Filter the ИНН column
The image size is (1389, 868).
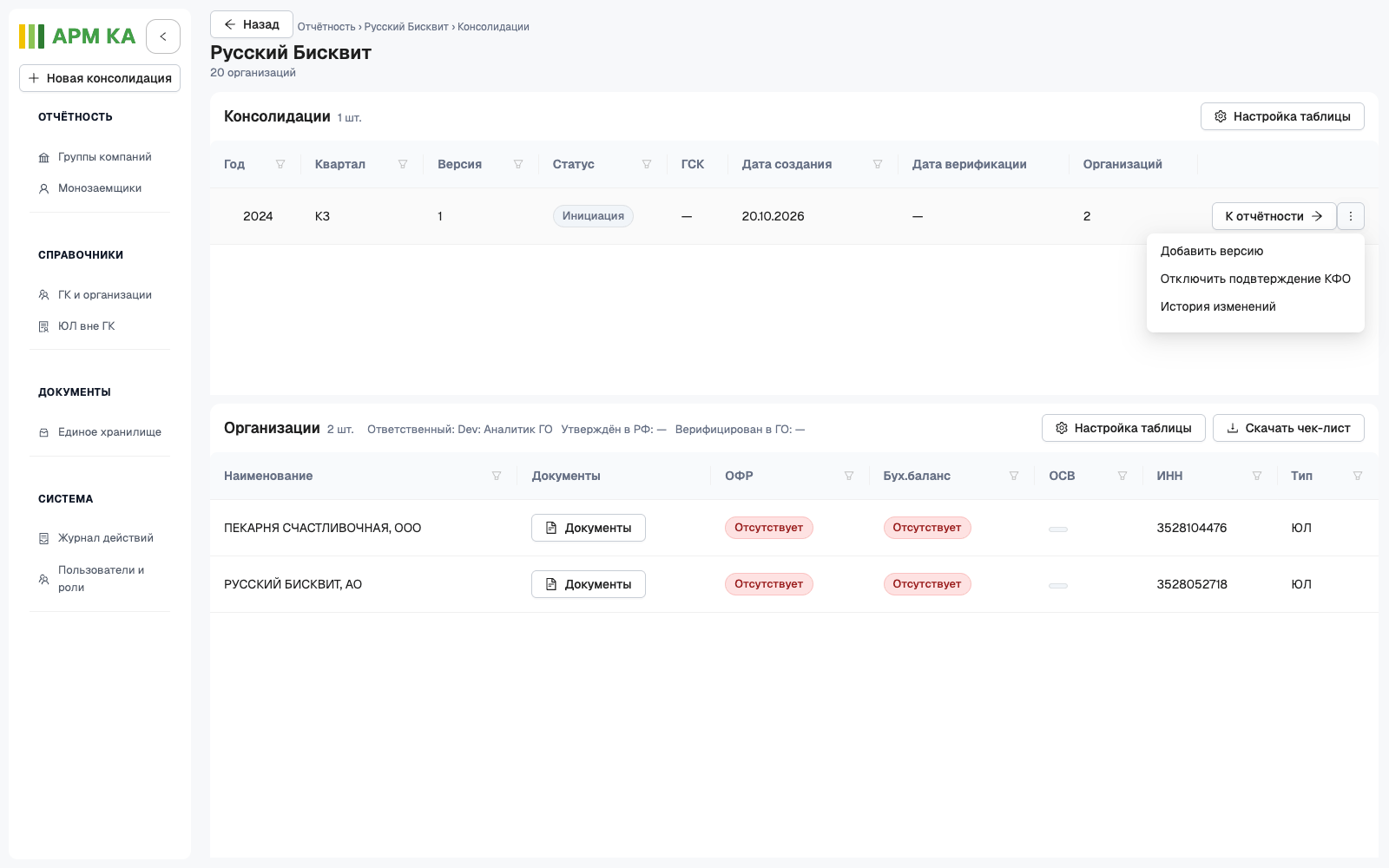point(1257,476)
